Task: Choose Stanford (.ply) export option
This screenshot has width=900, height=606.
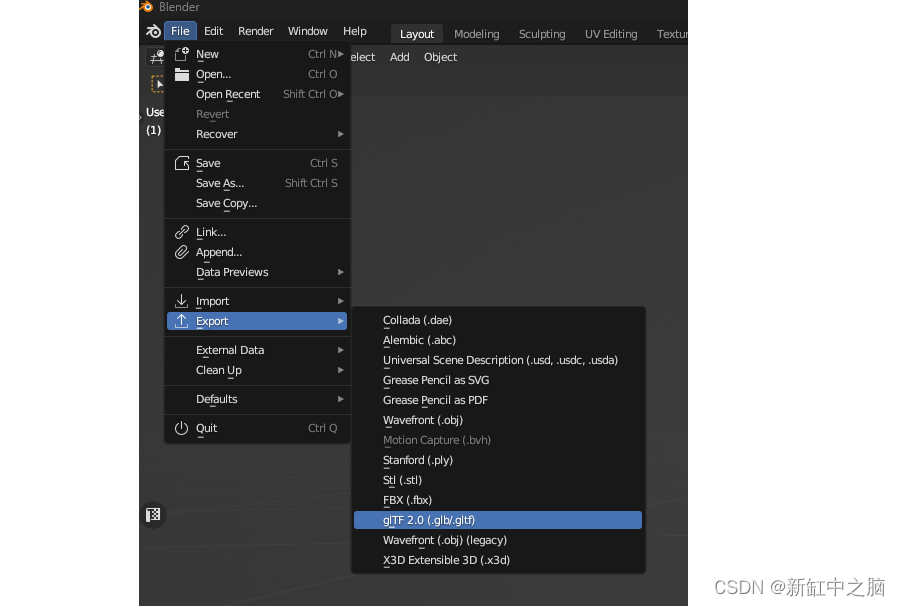Action: [x=417, y=460]
